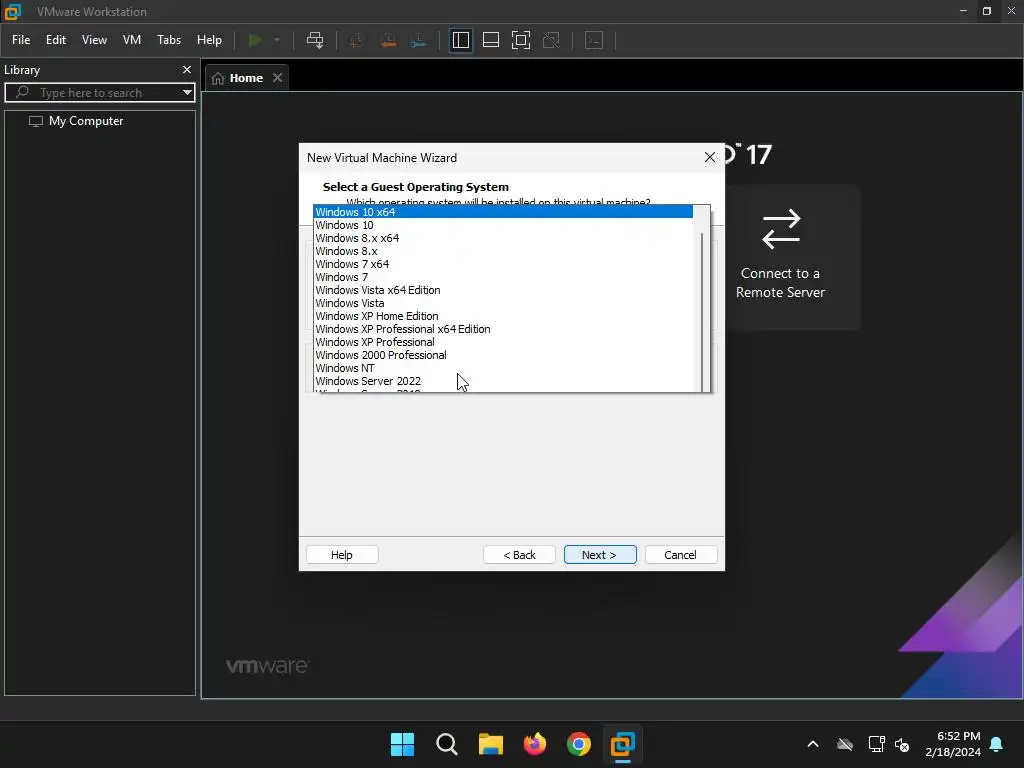Open the VM menu

(132, 40)
